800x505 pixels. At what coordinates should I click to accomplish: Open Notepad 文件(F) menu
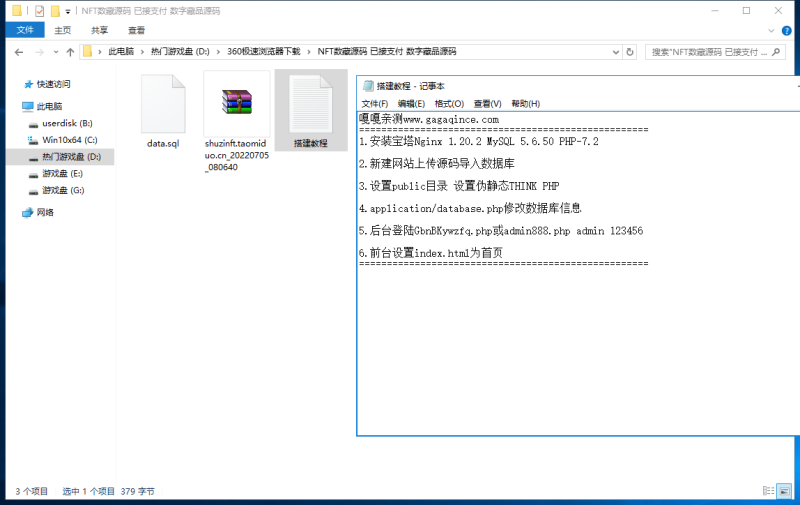(x=374, y=104)
